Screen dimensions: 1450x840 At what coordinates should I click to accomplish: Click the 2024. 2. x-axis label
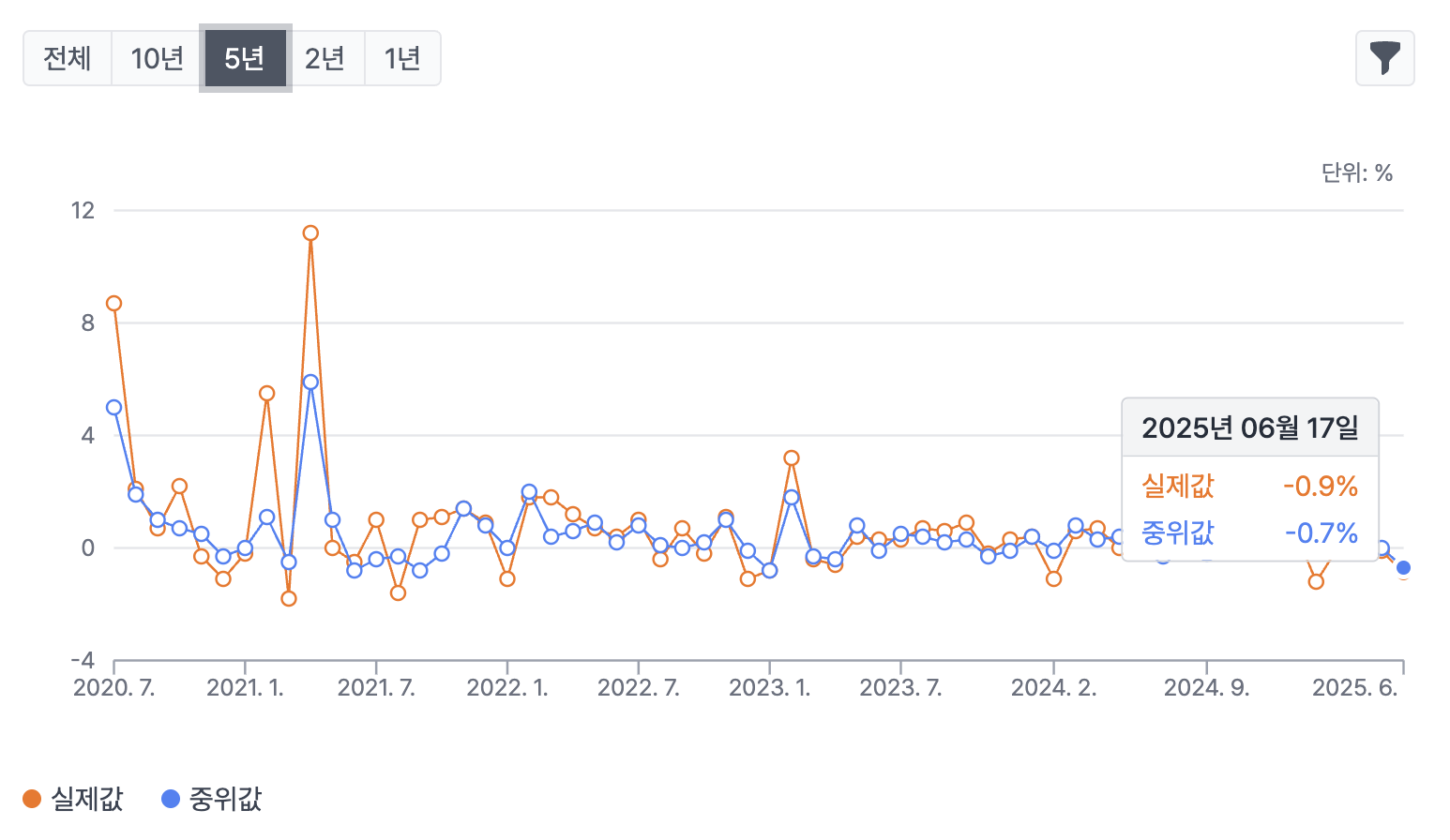(x=1053, y=688)
